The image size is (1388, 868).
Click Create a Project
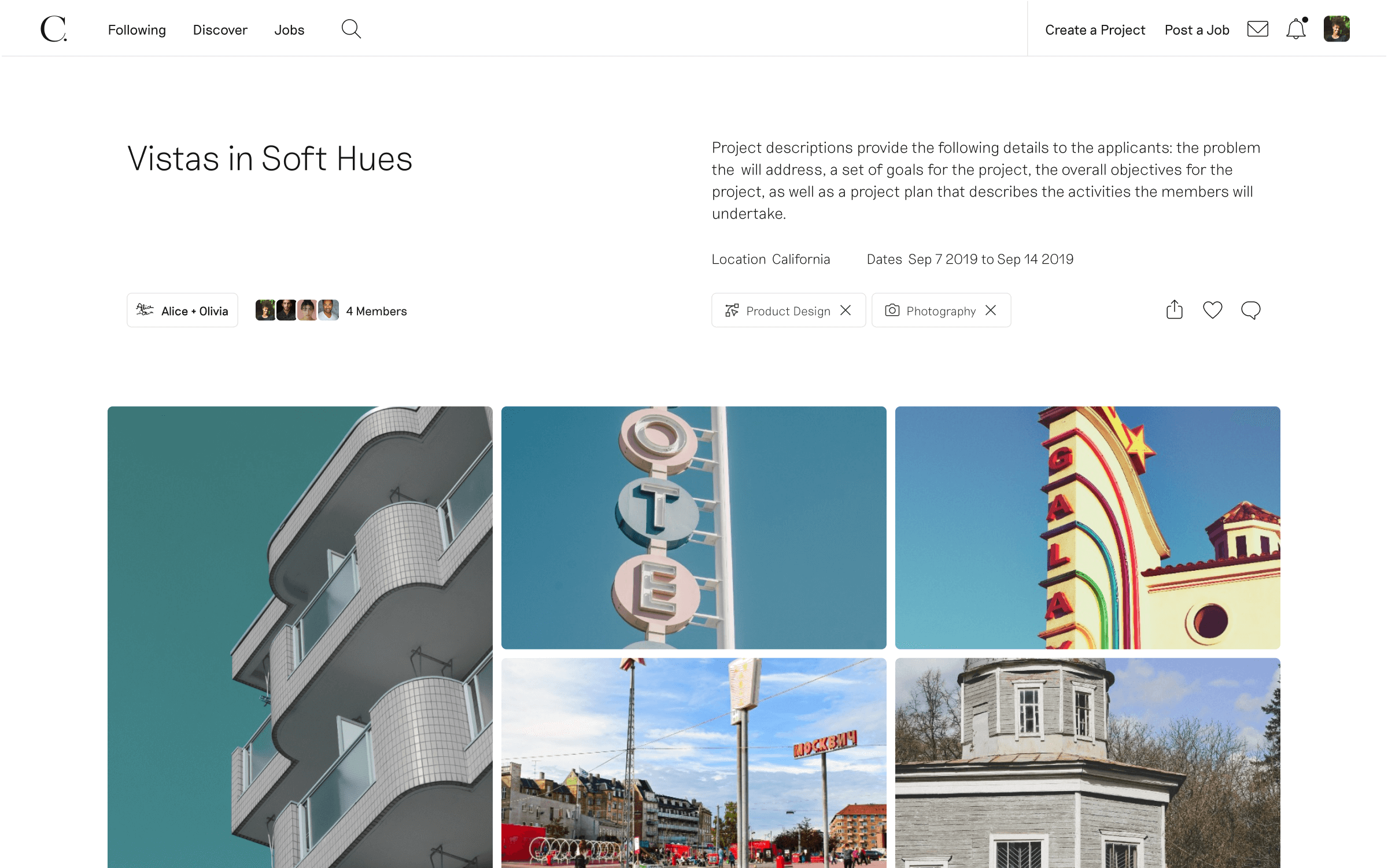pyautogui.click(x=1095, y=30)
